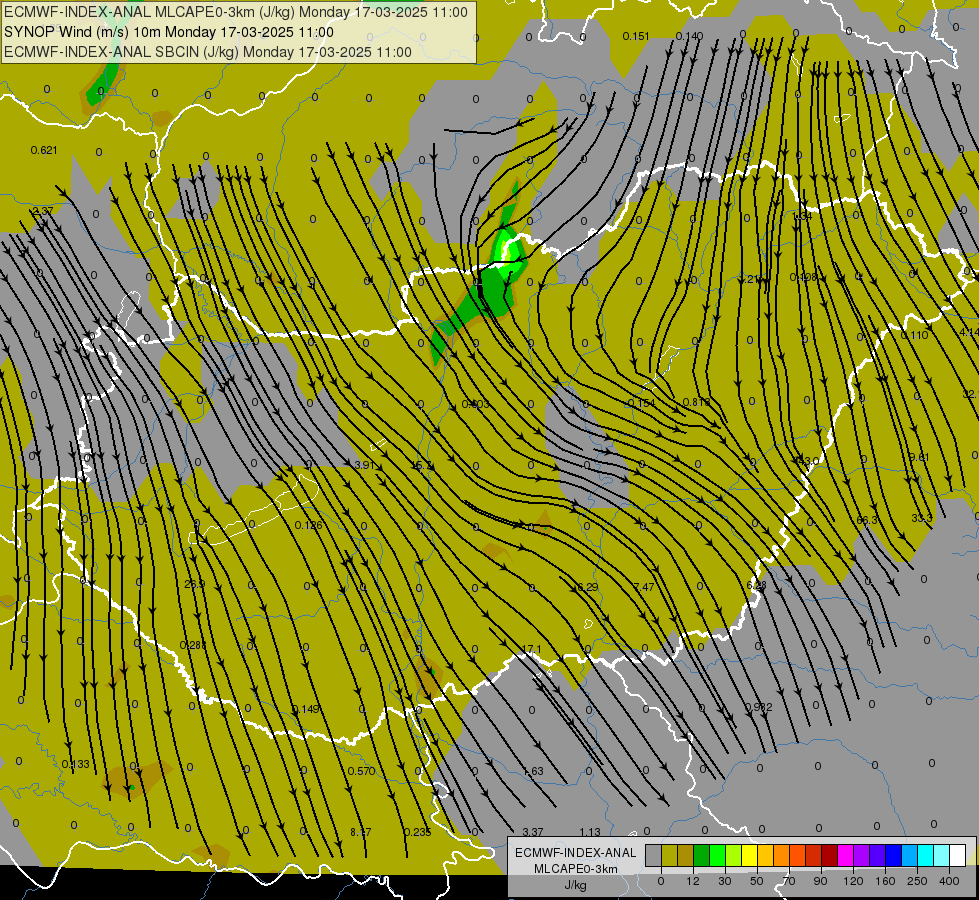Click the legend tick label 12

click(693, 881)
